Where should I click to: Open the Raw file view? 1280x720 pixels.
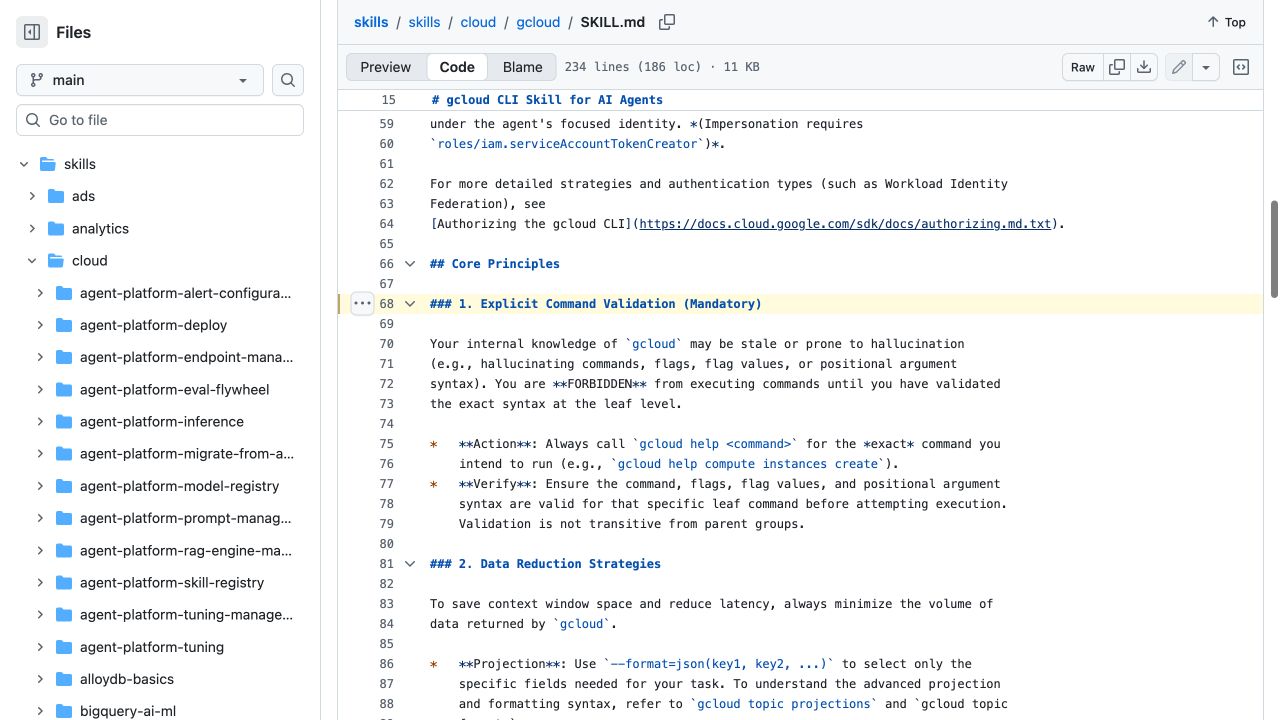[1083, 67]
